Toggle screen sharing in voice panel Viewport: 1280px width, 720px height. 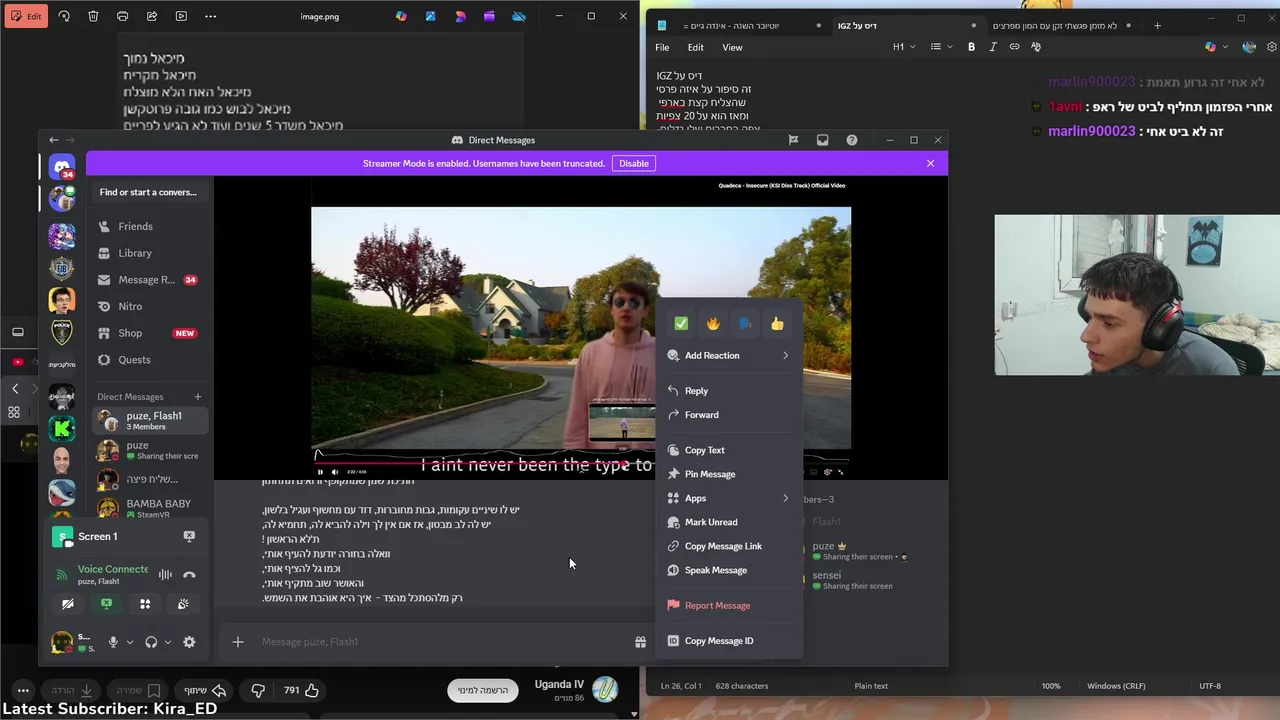(x=106, y=604)
